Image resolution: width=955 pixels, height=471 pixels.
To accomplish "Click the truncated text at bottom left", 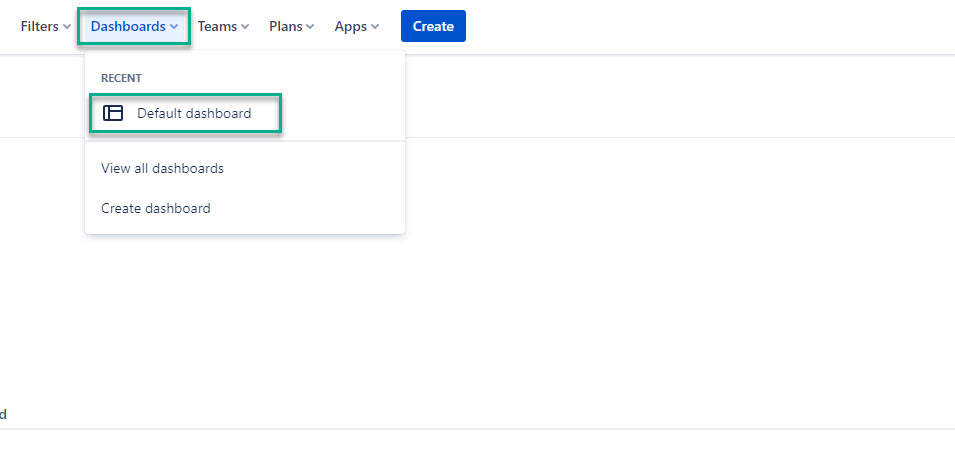I will pos(3,414).
